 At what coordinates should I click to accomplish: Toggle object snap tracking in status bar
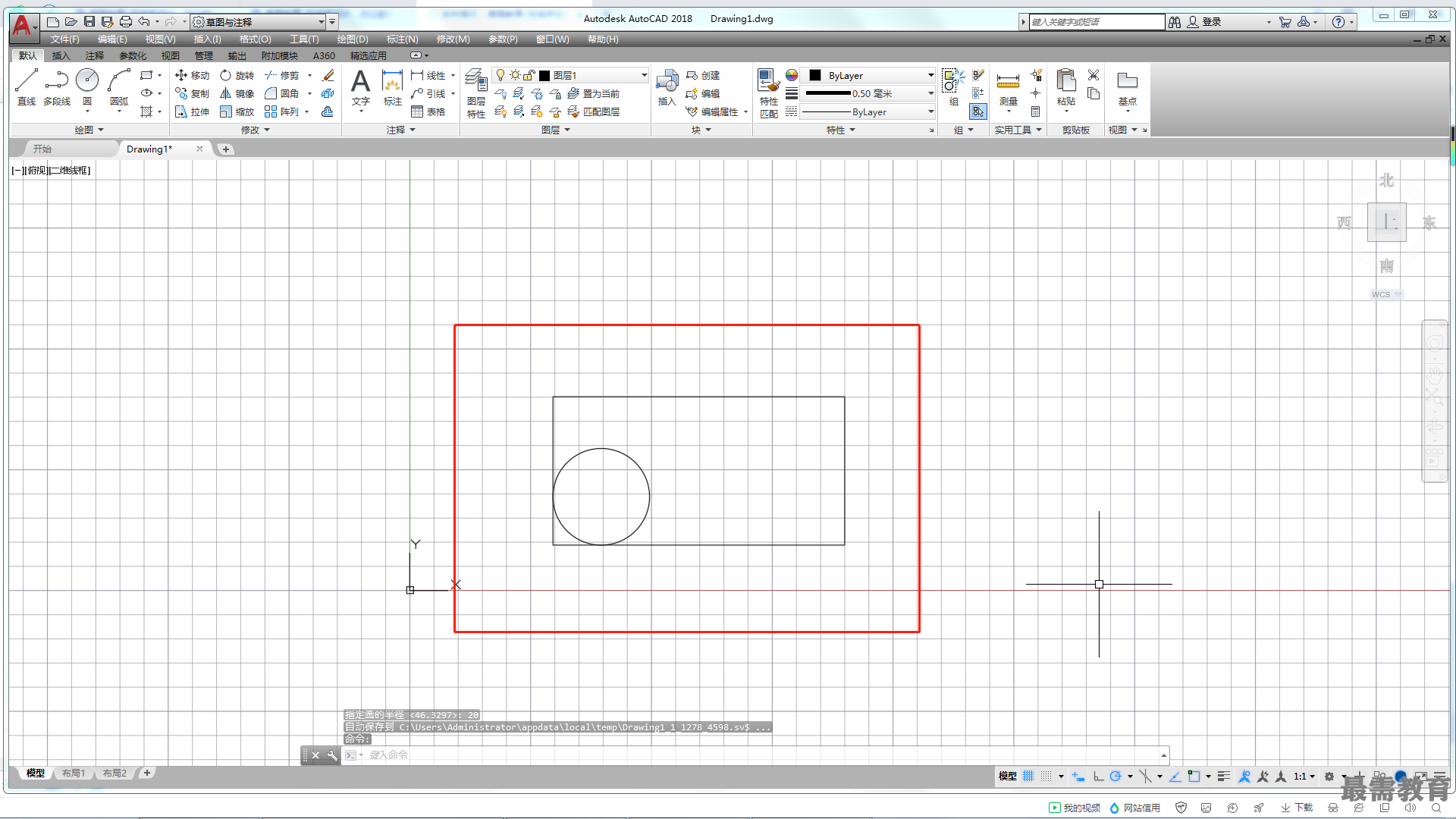point(1175,776)
